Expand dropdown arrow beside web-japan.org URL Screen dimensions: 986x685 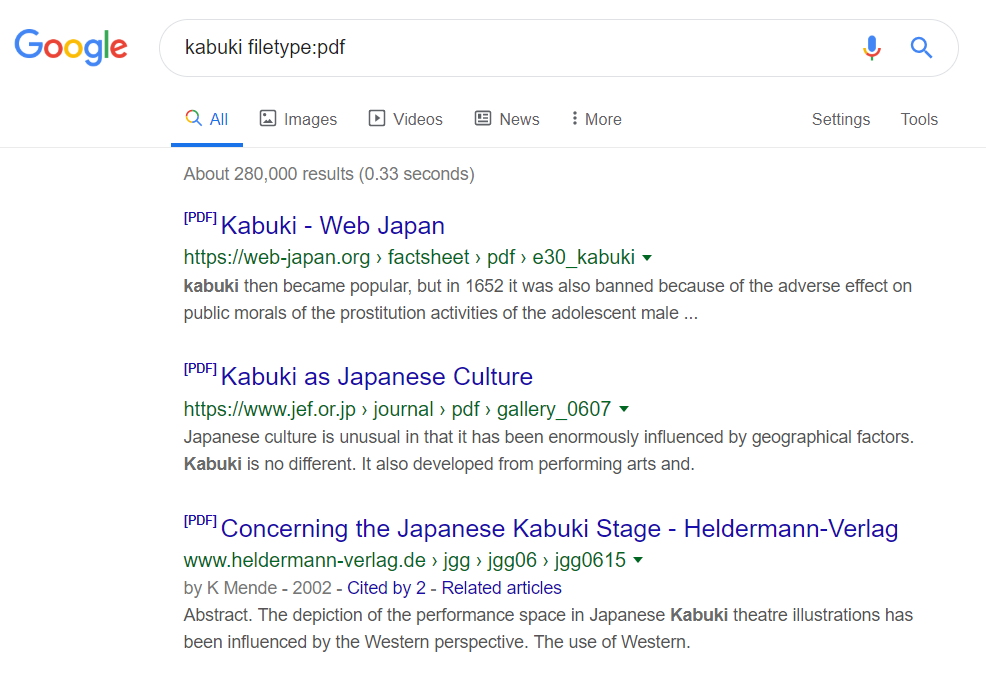(x=647, y=258)
